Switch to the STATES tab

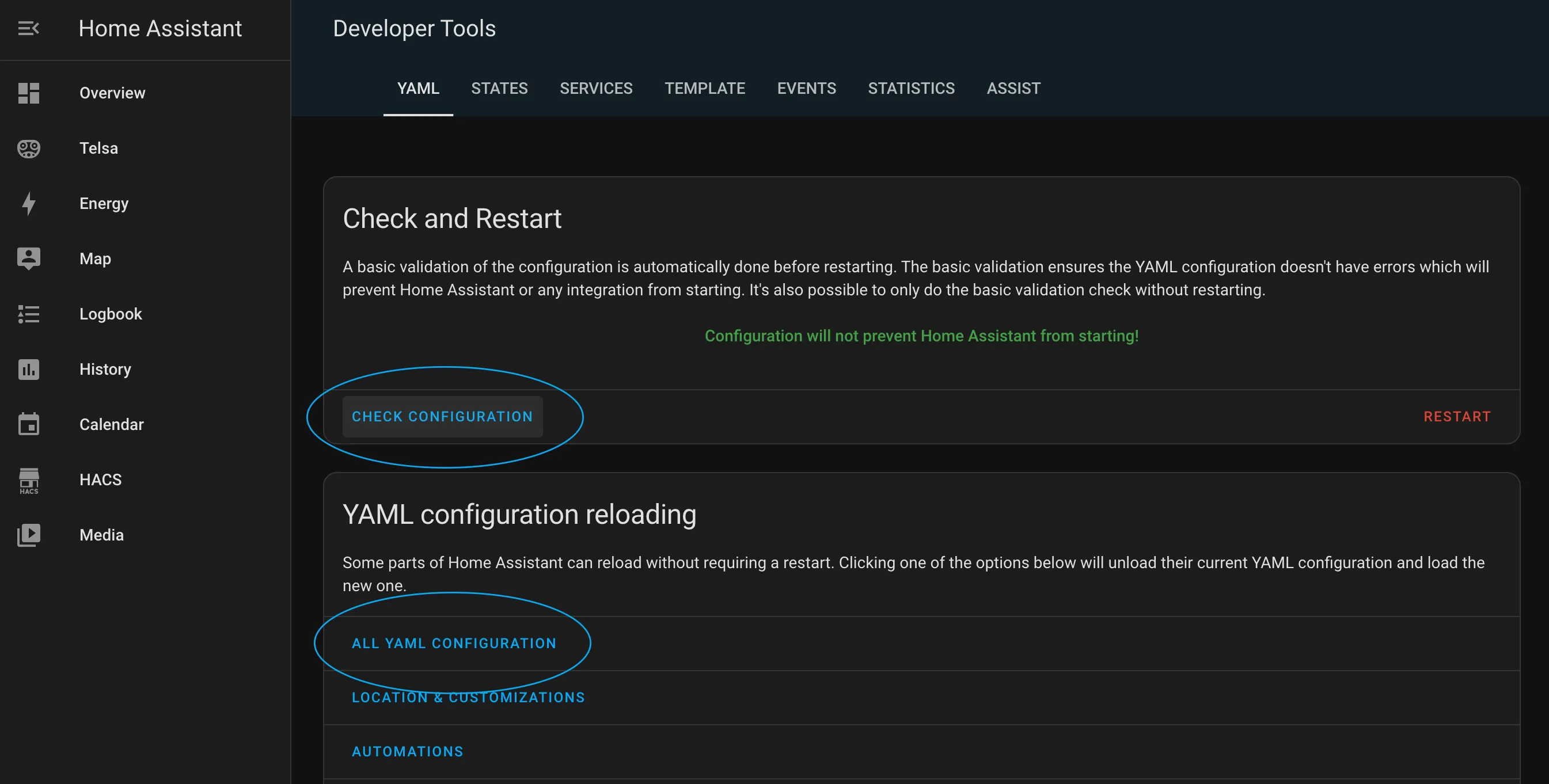(499, 89)
